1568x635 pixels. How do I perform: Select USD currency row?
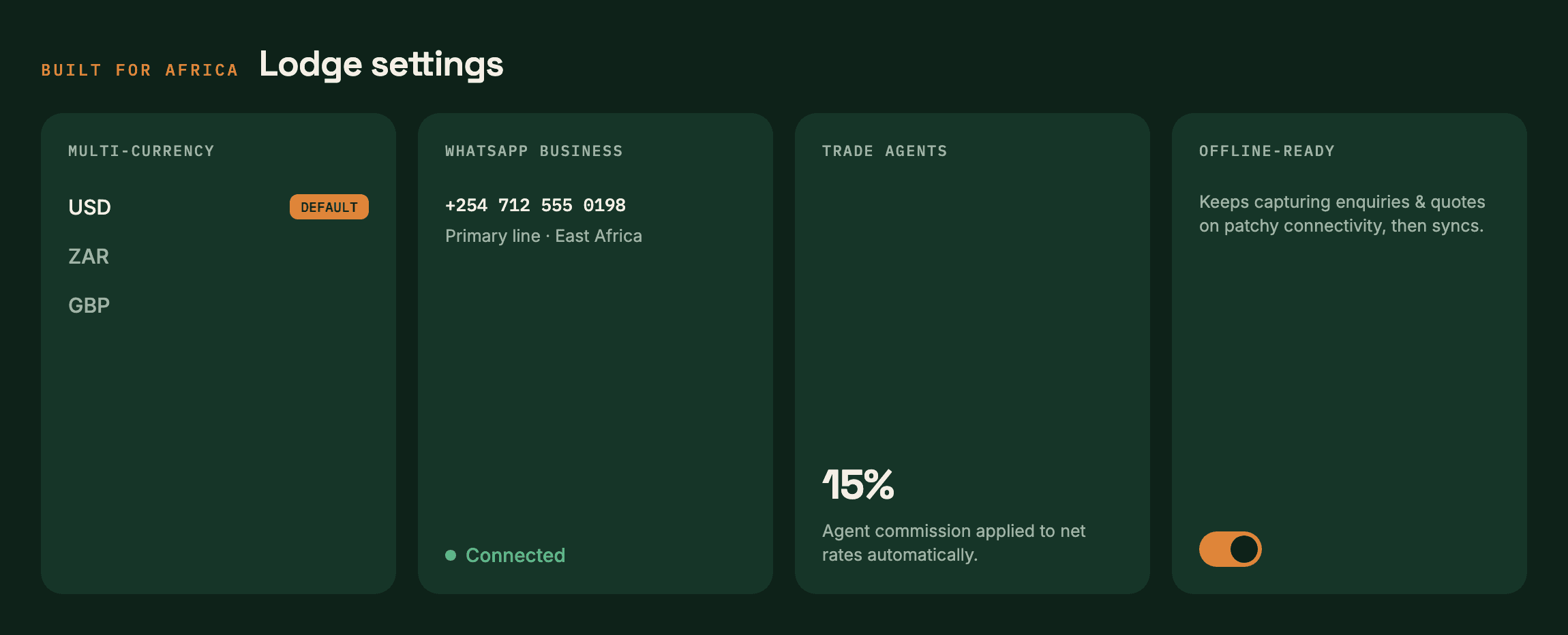tap(218, 207)
